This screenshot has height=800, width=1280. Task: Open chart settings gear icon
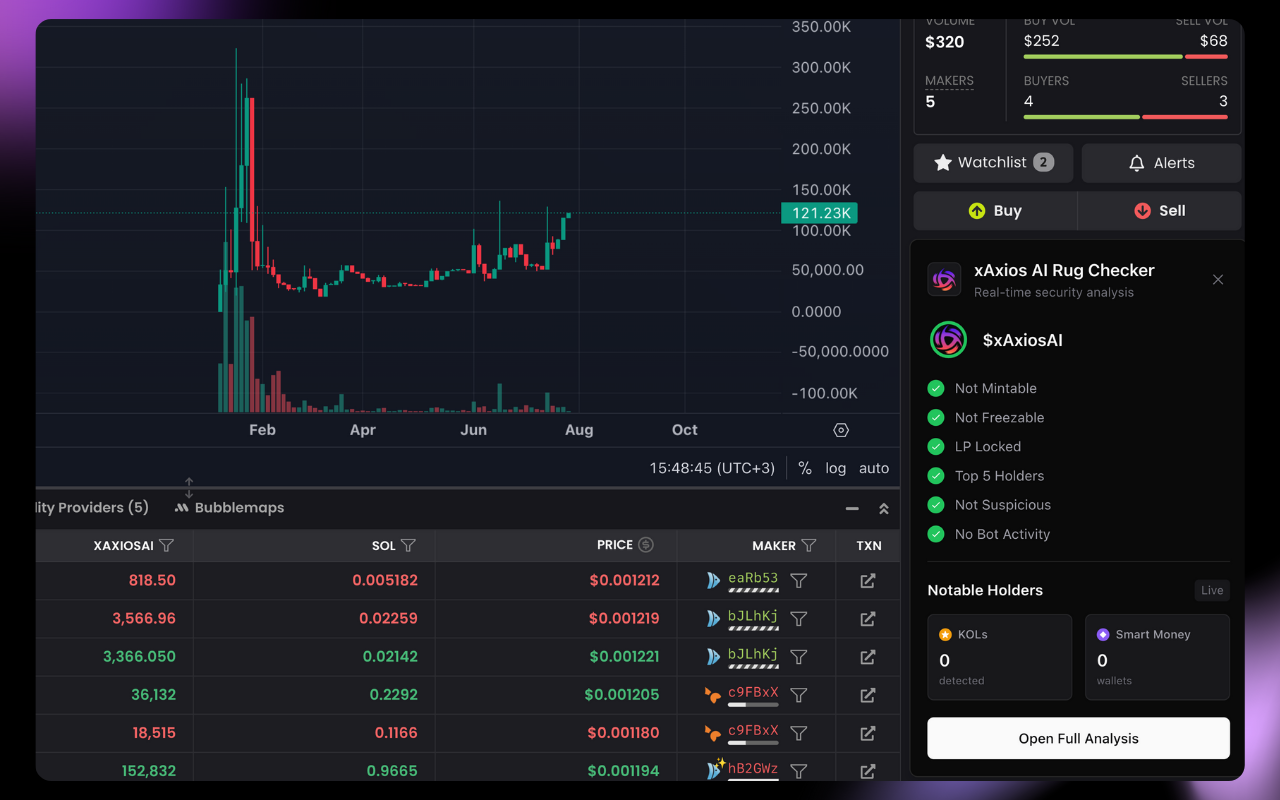pos(841,430)
